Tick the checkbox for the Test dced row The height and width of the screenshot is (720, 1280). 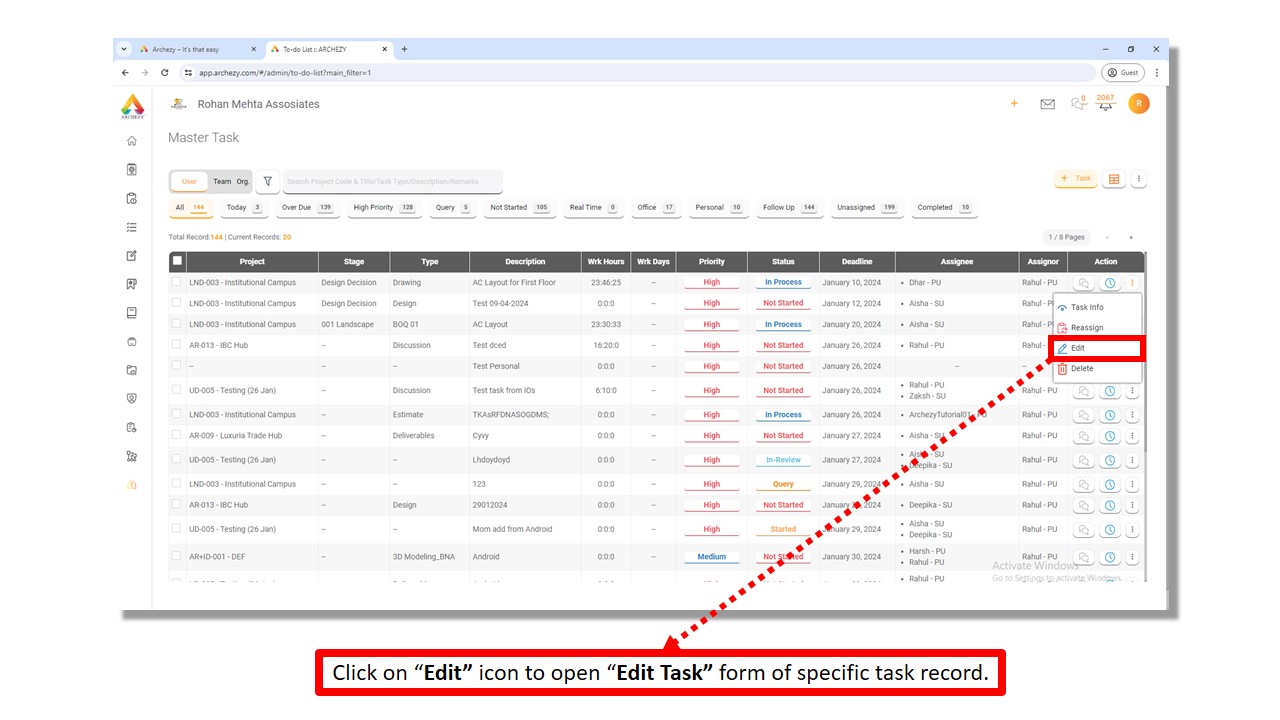point(177,345)
